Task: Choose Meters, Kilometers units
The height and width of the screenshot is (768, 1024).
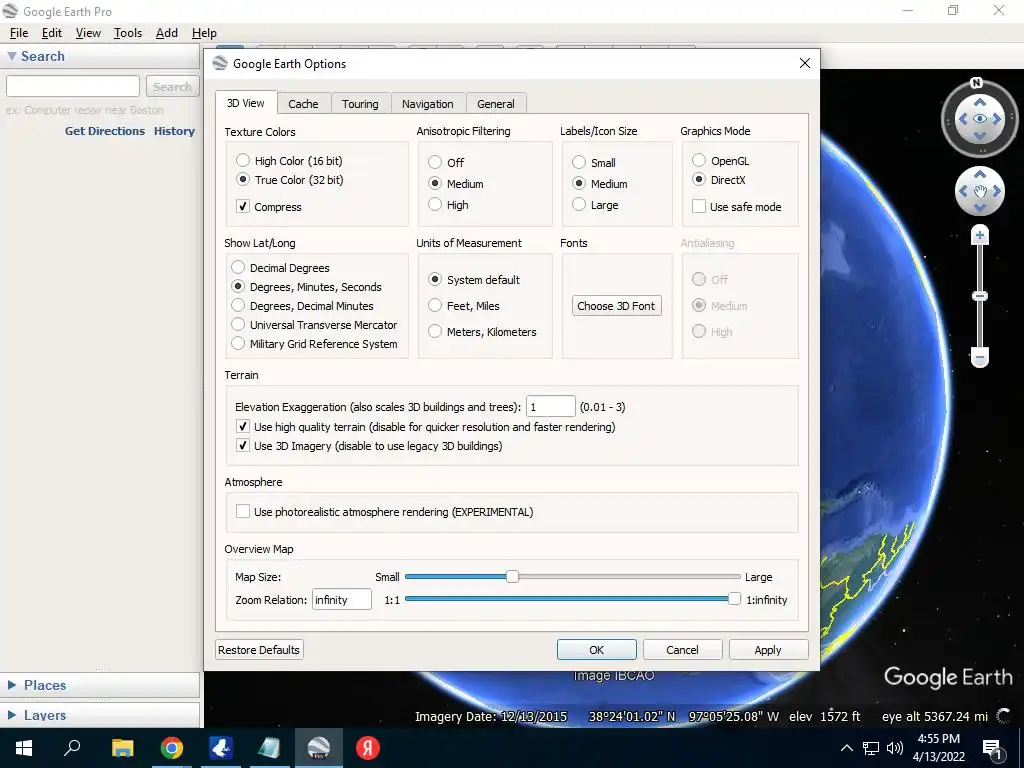Action: coord(435,331)
